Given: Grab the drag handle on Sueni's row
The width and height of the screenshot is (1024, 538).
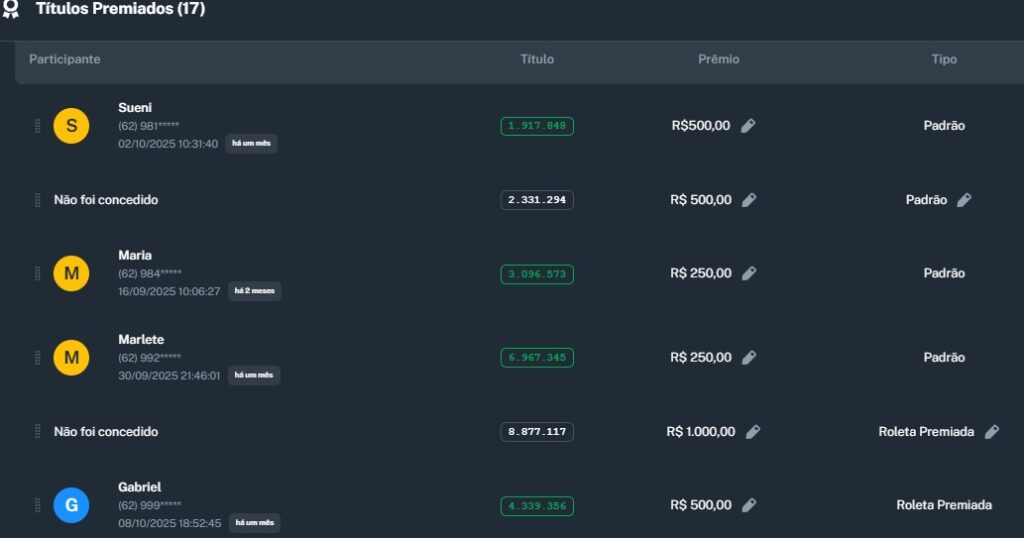Looking at the screenshot, I should coord(38,126).
